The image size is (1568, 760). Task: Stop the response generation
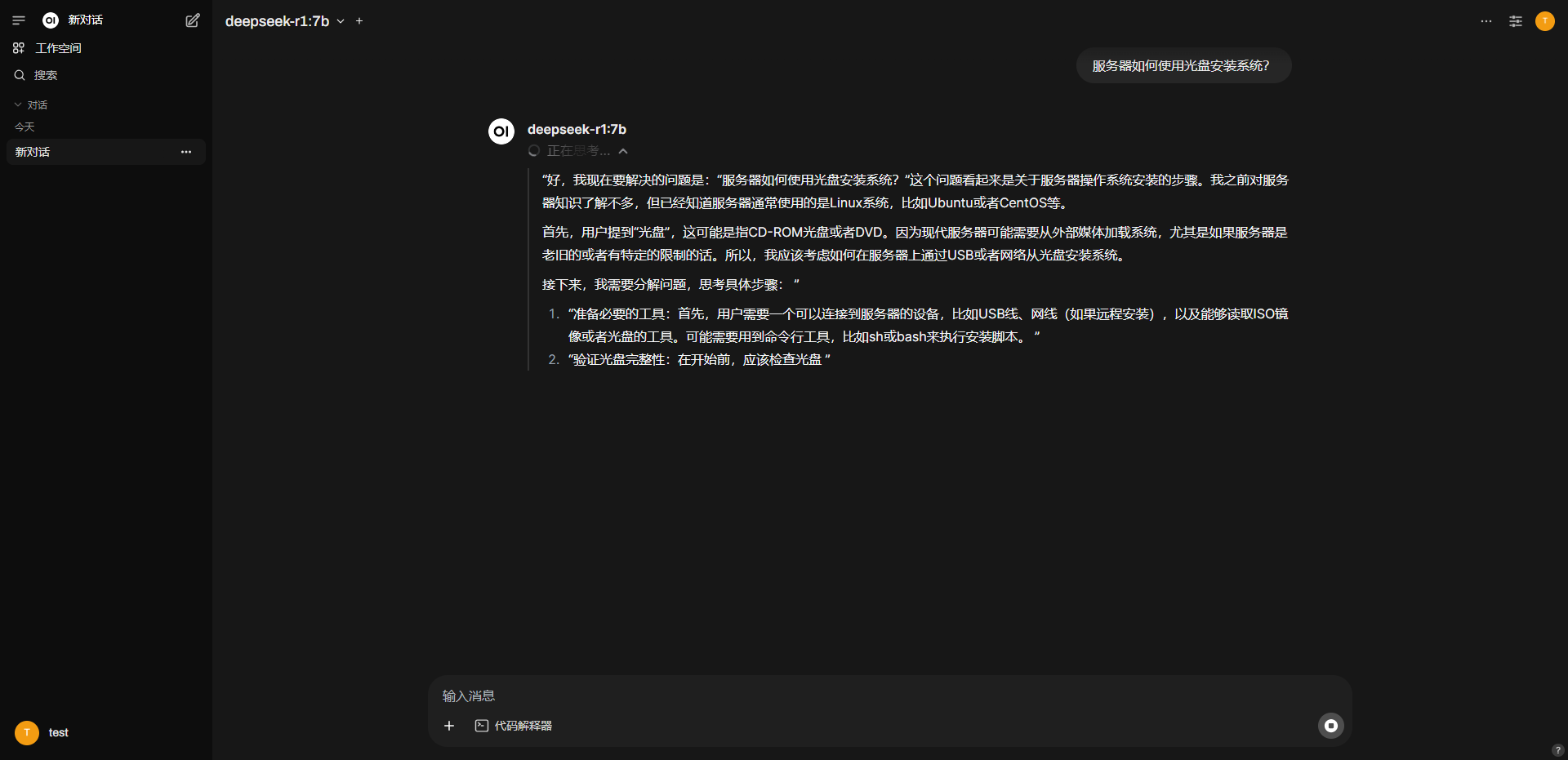tap(1331, 726)
